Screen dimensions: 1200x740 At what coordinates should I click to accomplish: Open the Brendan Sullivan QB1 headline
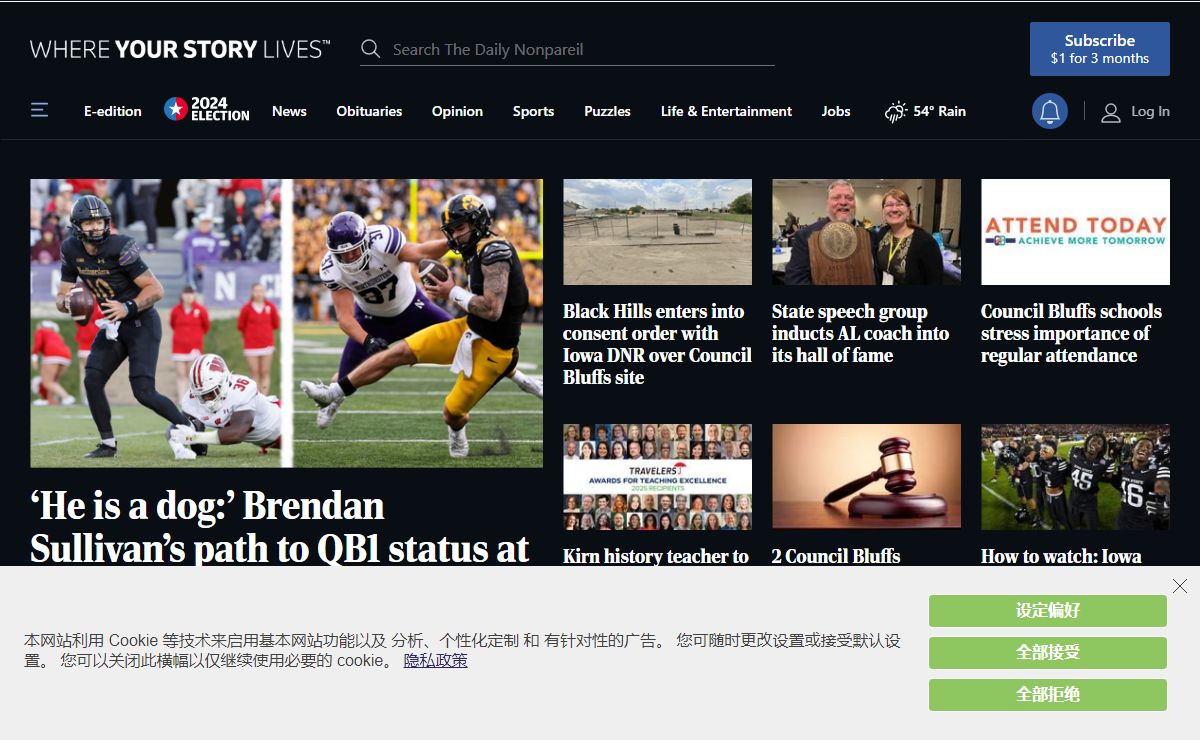(280, 527)
